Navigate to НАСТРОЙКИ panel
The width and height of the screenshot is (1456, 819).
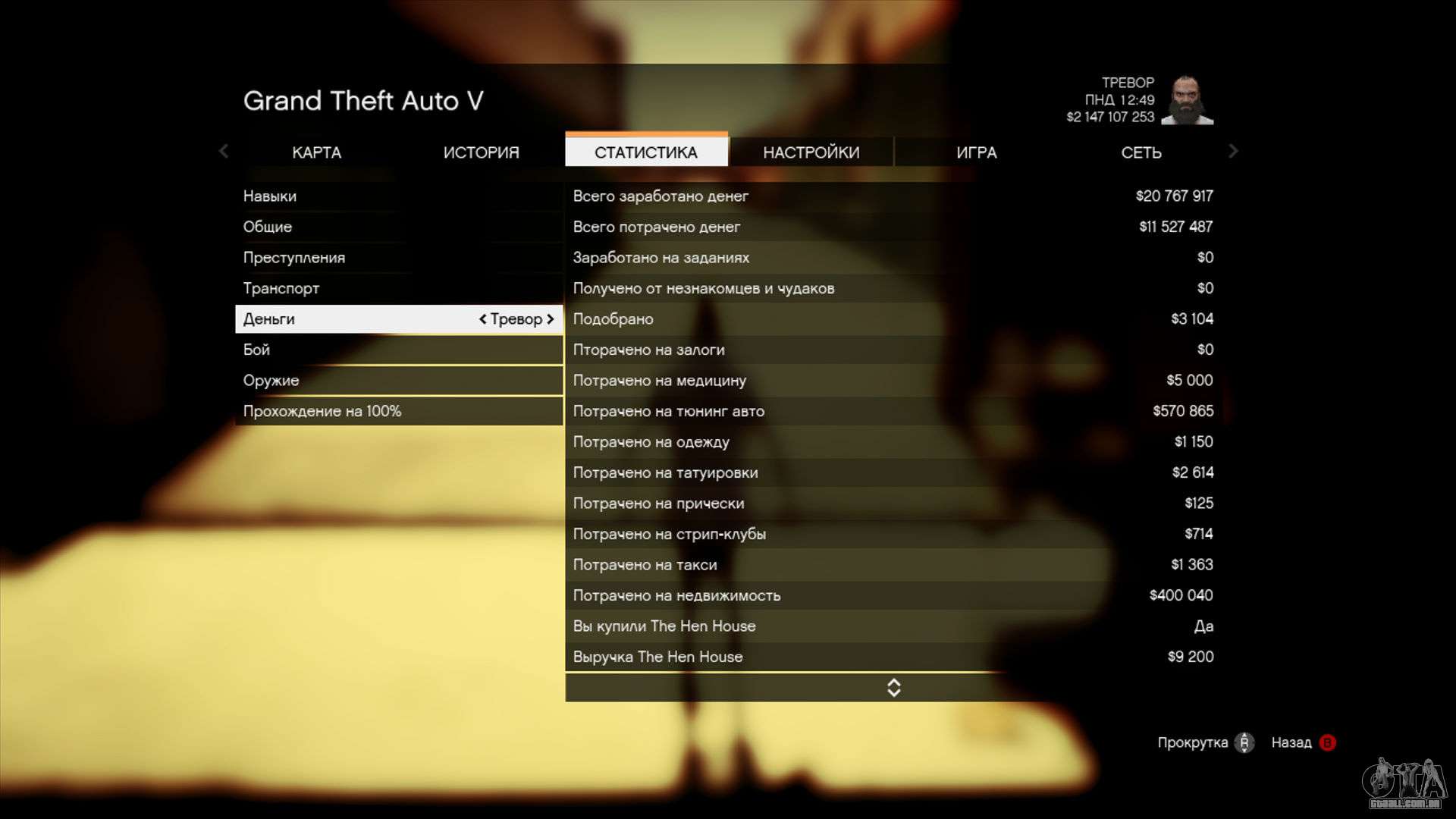tap(811, 151)
